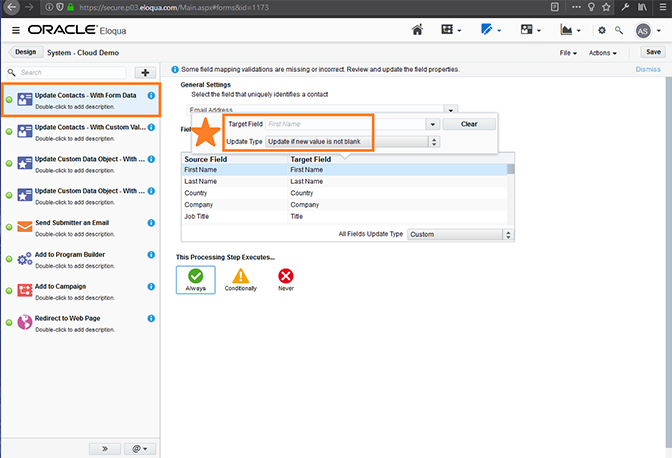Screen dimensions: 672x458
Task: Click the main page vertical scrollbar
Action: 669,261
